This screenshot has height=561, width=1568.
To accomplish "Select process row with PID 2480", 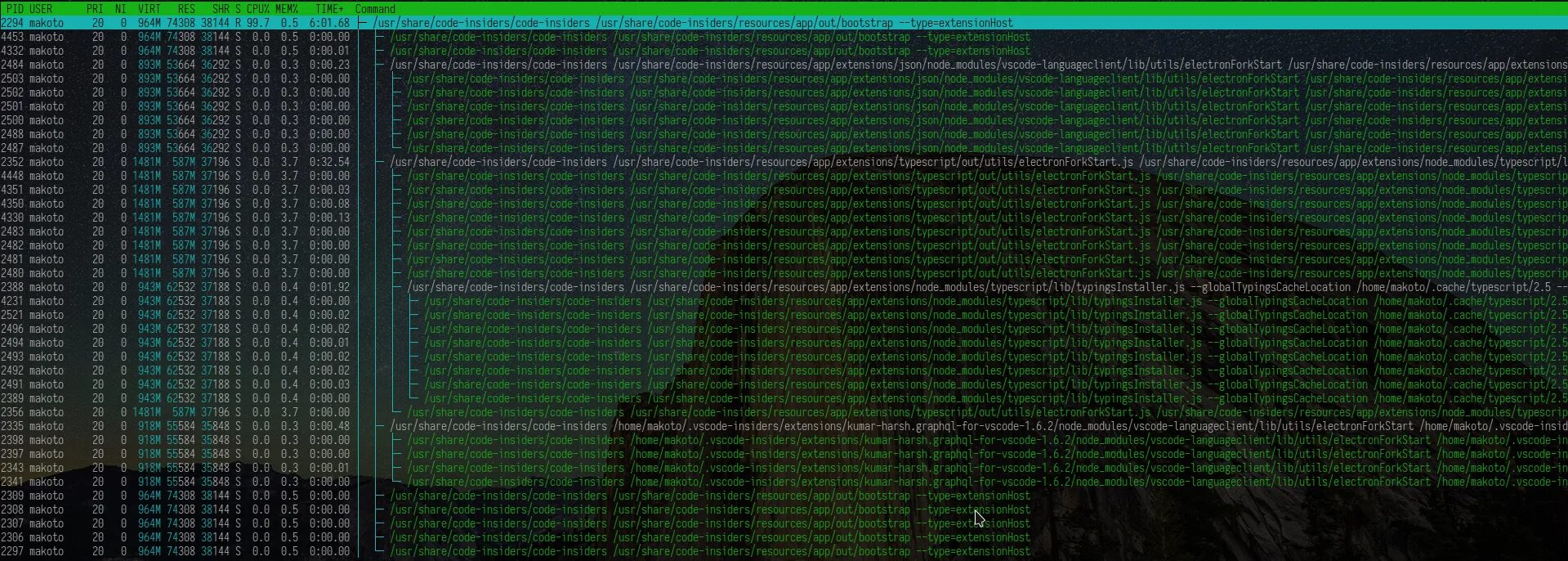I will point(784,273).
